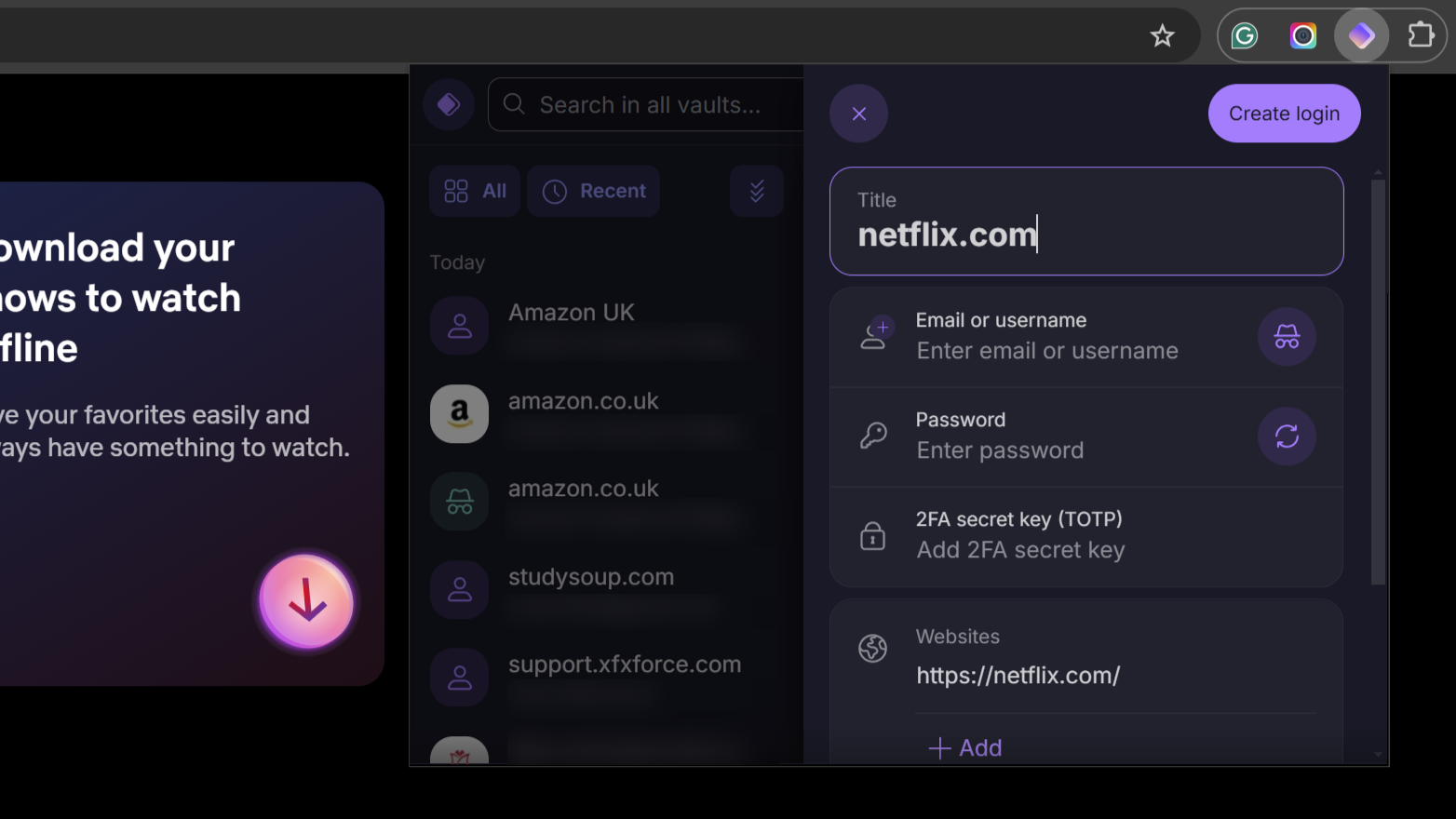The height and width of the screenshot is (819, 1456).
Task: Select the Recent filter
Action: pos(594,191)
